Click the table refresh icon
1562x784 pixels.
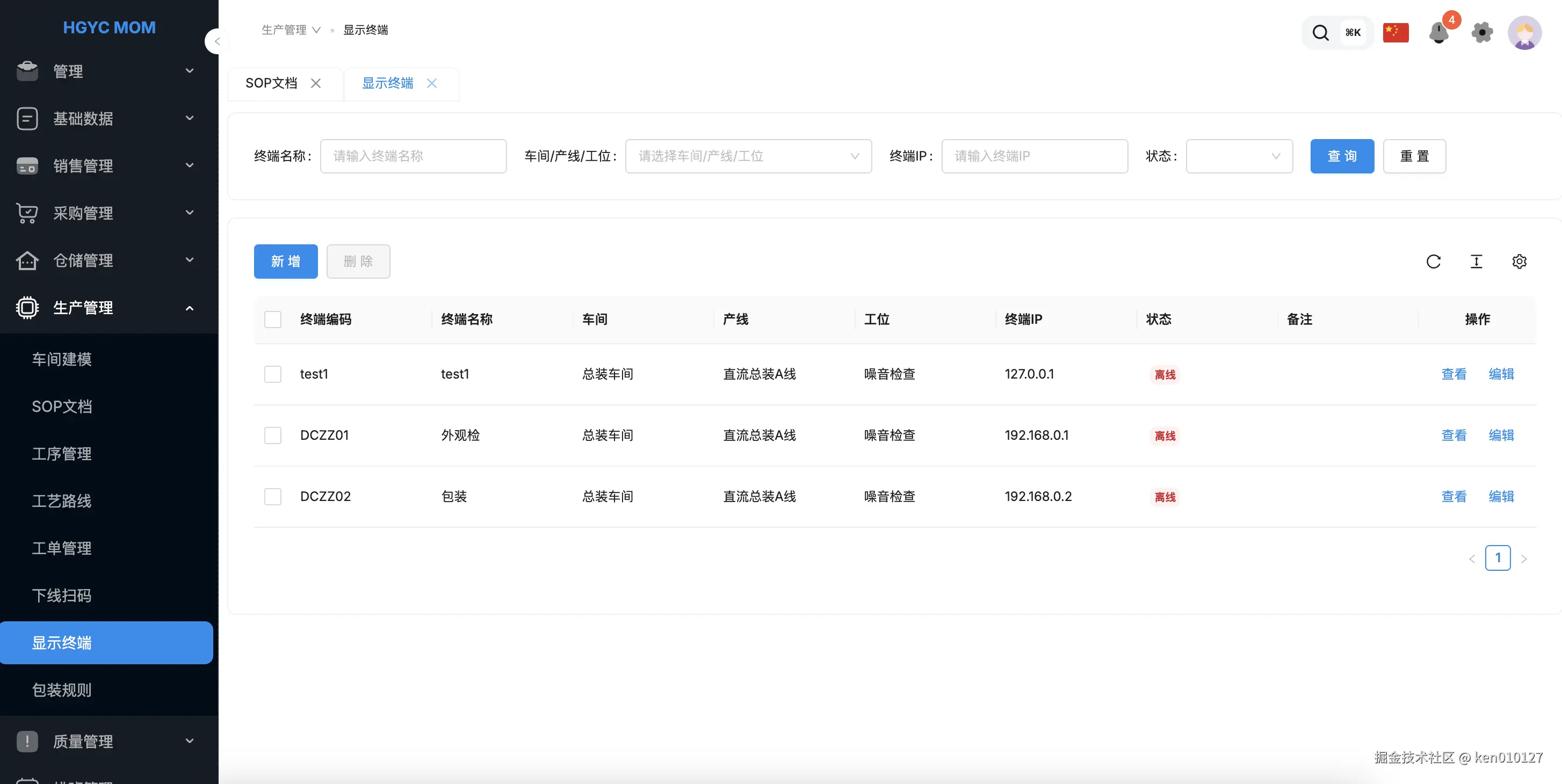click(1433, 262)
